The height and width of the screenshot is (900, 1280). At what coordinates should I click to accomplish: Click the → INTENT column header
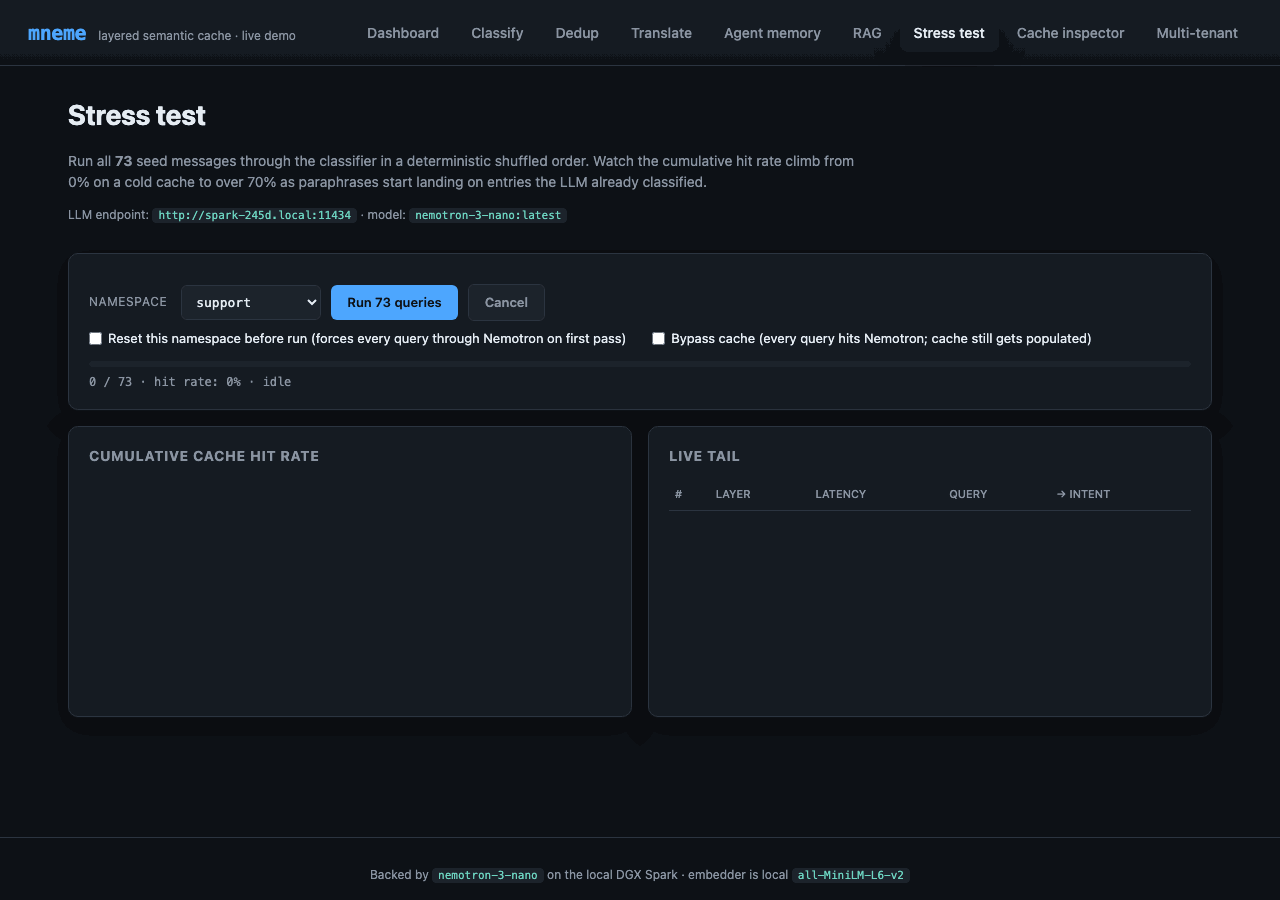(1083, 494)
